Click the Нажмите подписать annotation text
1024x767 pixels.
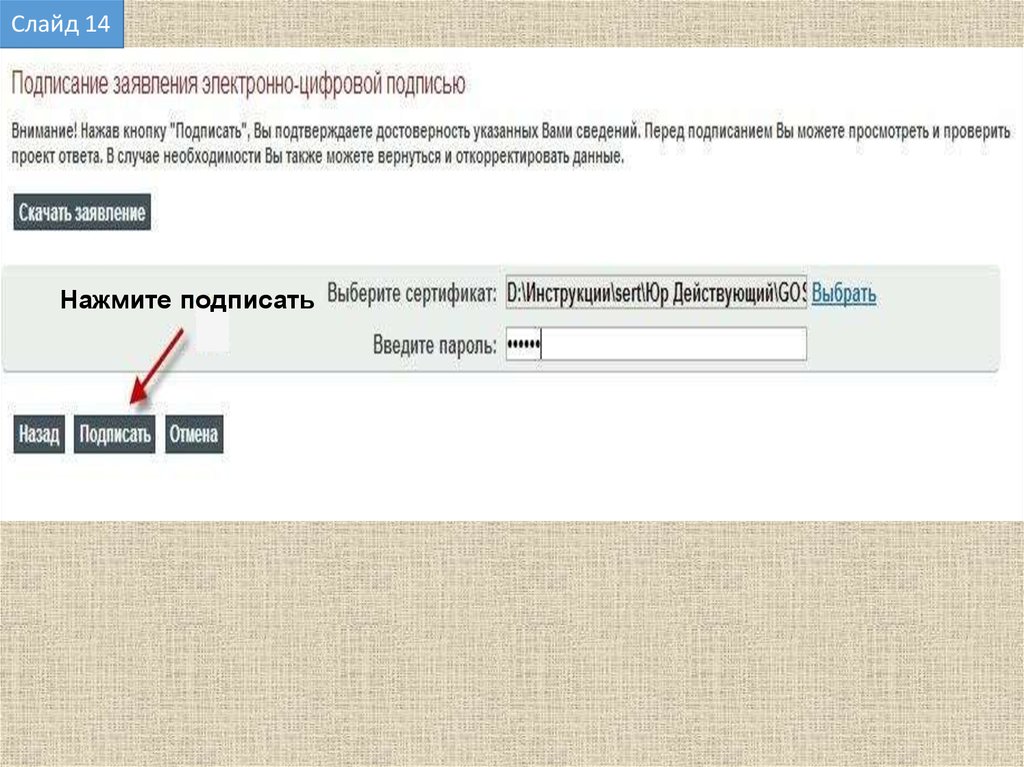(187, 300)
